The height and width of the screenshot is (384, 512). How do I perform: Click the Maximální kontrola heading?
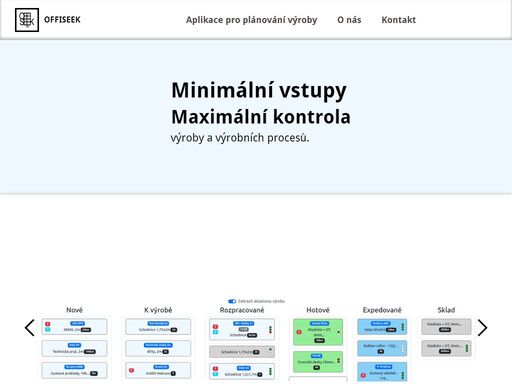(x=261, y=117)
